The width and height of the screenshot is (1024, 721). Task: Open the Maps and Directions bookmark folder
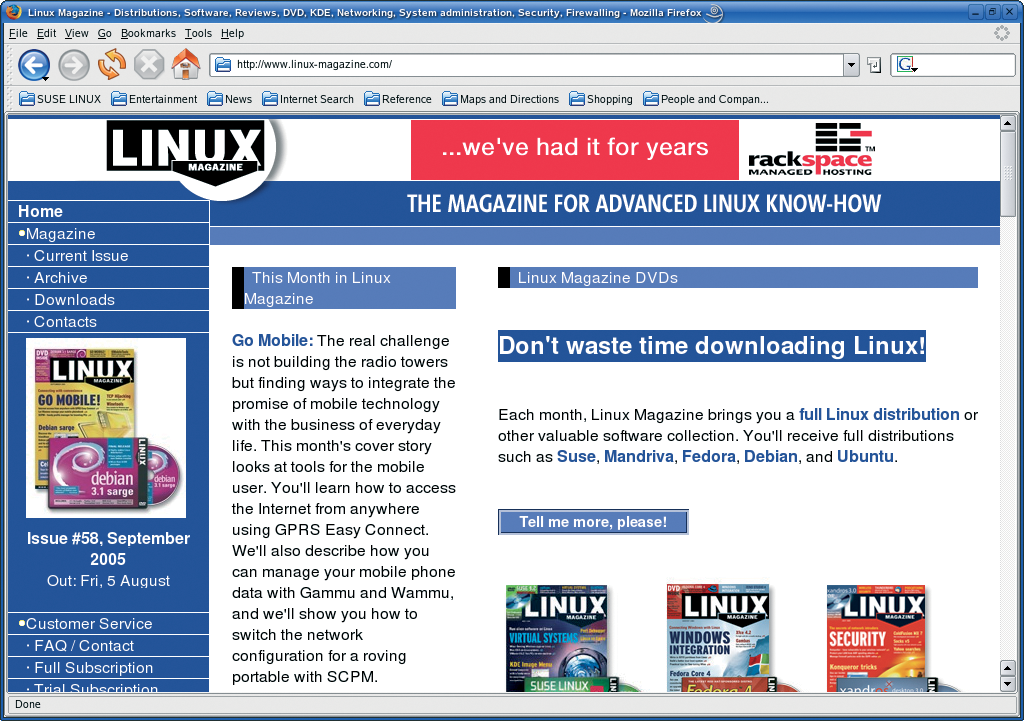(x=500, y=99)
